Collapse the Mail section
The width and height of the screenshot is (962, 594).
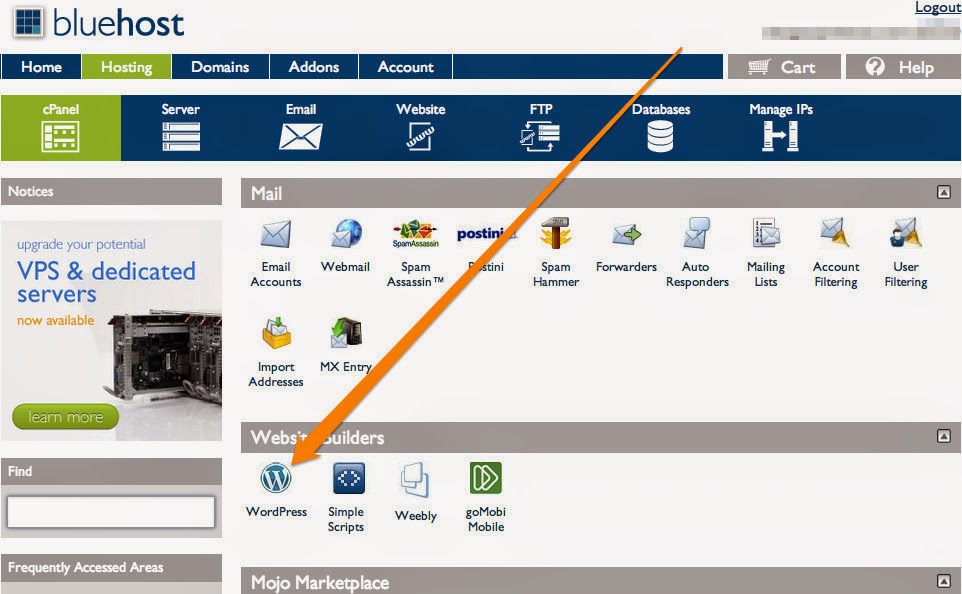944,193
